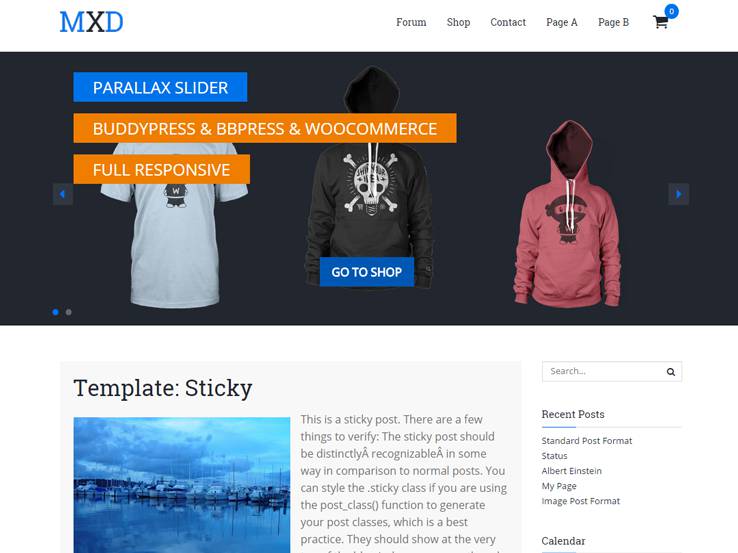Screen dimensions: 738x553
Task: Open the Standard Post Format link
Action: (586, 441)
